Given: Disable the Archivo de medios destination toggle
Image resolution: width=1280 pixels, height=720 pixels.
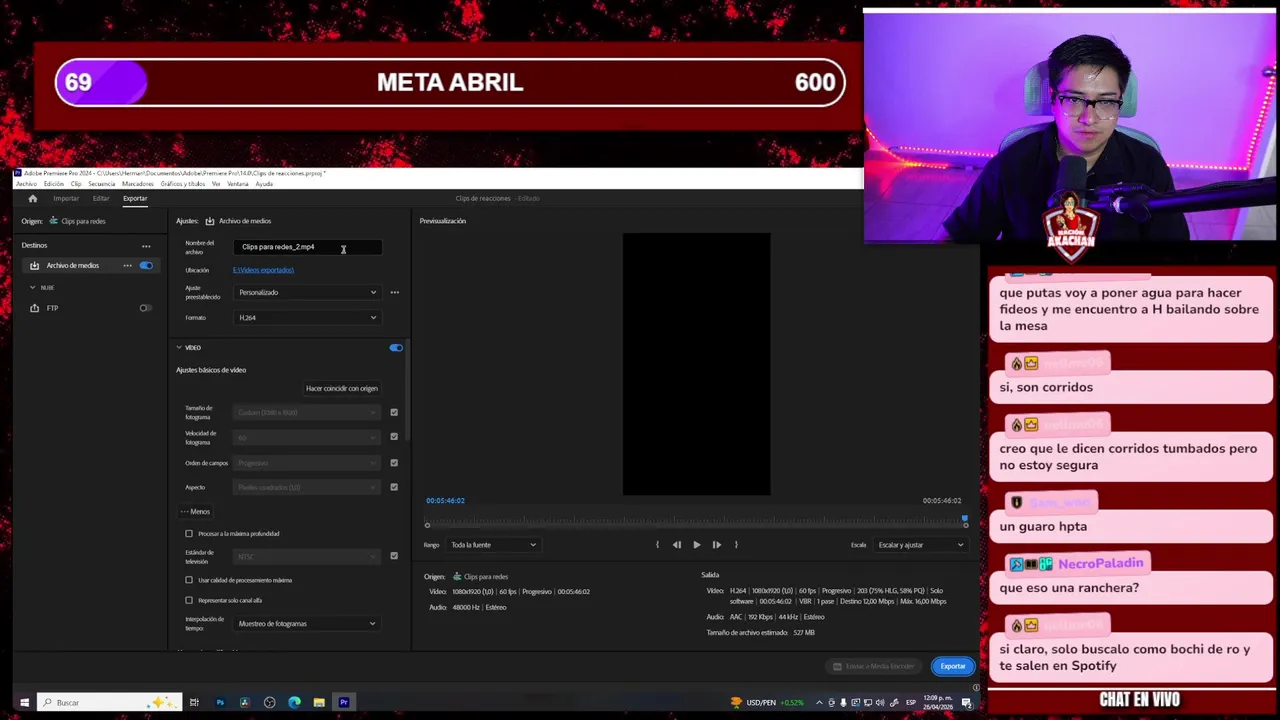Looking at the screenshot, I should [146, 265].
